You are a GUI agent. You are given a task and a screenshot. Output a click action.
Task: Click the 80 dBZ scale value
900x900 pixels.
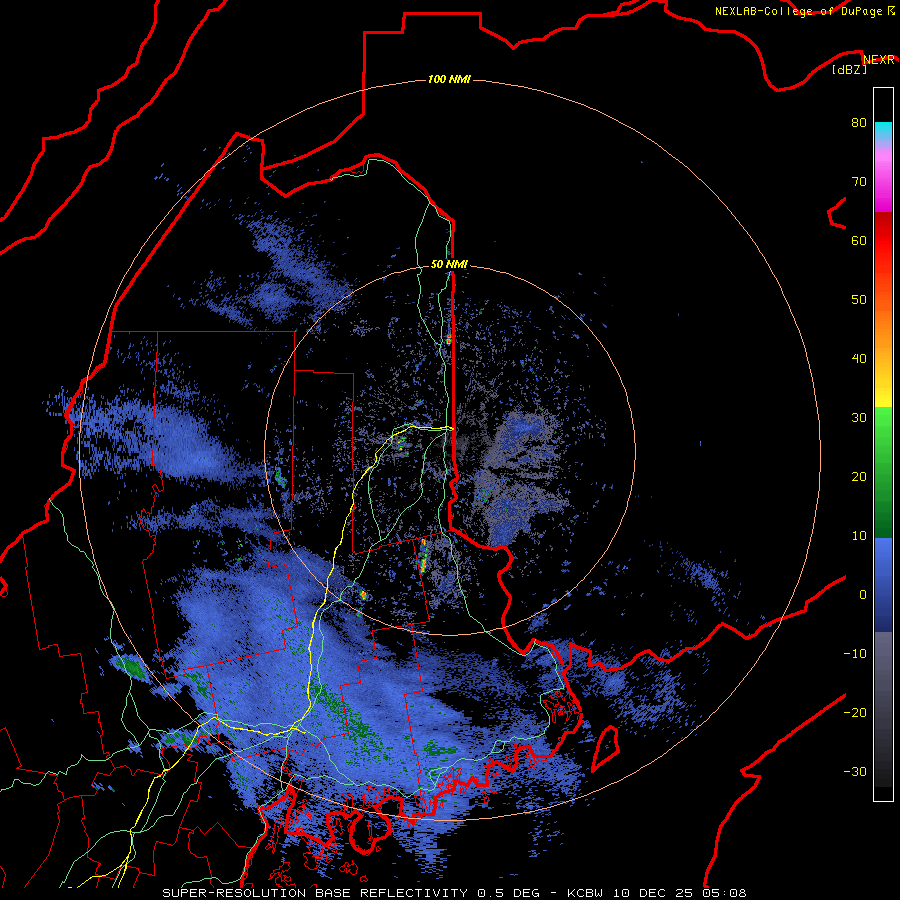pos(859,123)
